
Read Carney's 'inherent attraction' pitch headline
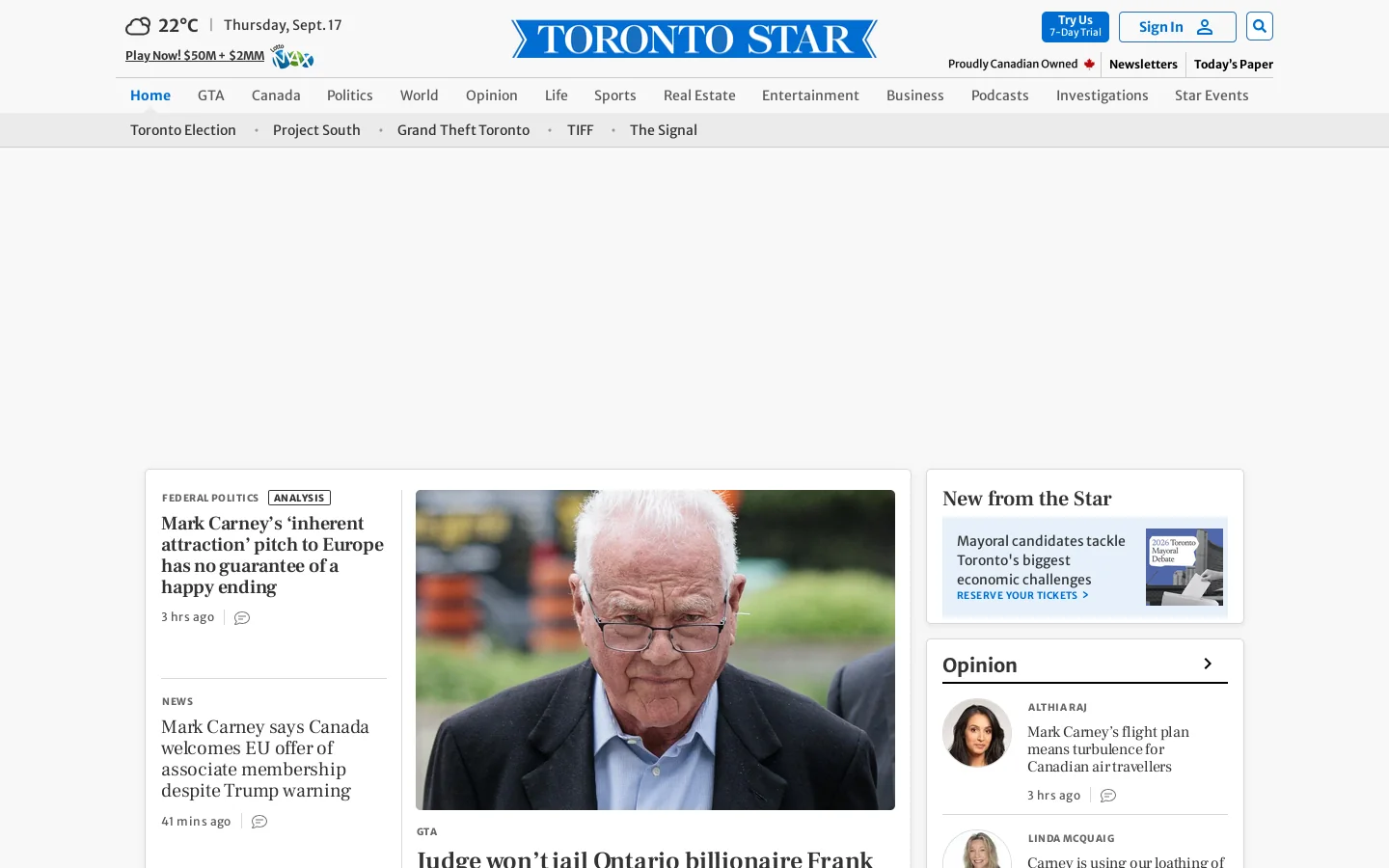point(273,556)
